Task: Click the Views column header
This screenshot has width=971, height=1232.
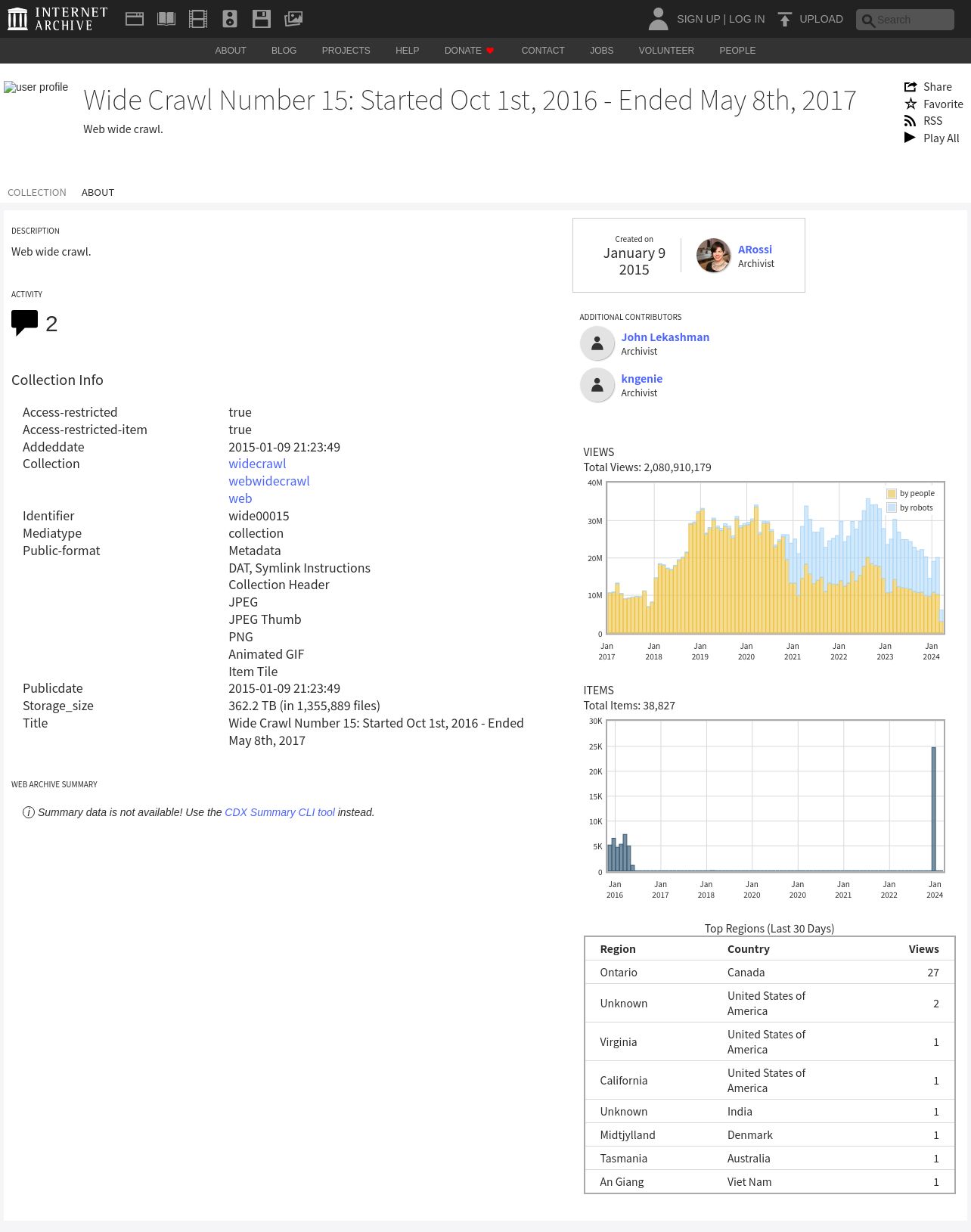Action: pyautogui.click(x=924, y=949)
